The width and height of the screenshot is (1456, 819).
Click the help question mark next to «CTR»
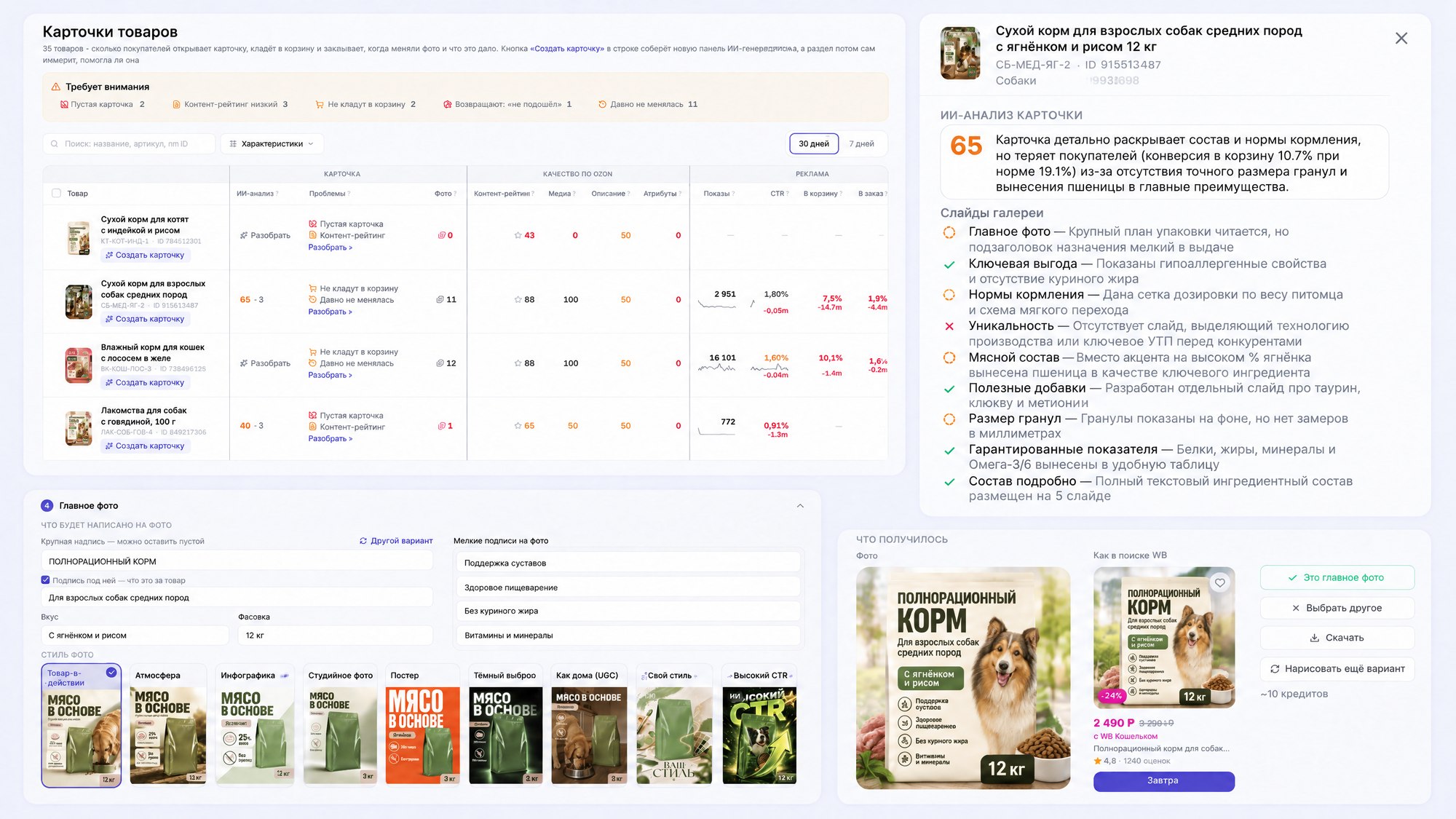click(788, 194)
